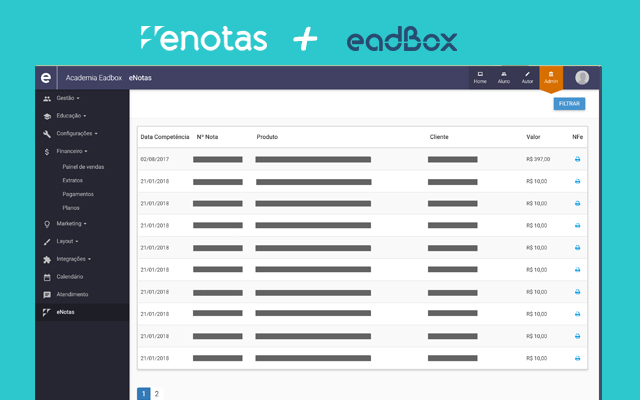The width and height of the screenshot is (640, 400).
Task: Click the date 02/08/2017
Action: pyautogui.click(x=155, y=159)
